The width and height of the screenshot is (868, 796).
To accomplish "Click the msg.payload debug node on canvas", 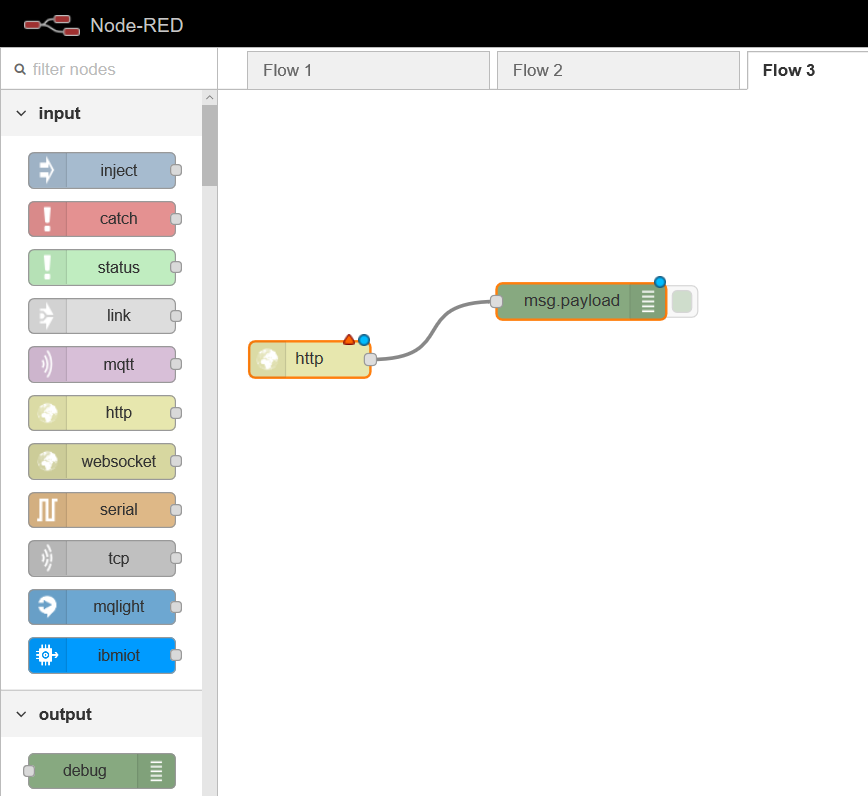I will click(x=581, y=301).
